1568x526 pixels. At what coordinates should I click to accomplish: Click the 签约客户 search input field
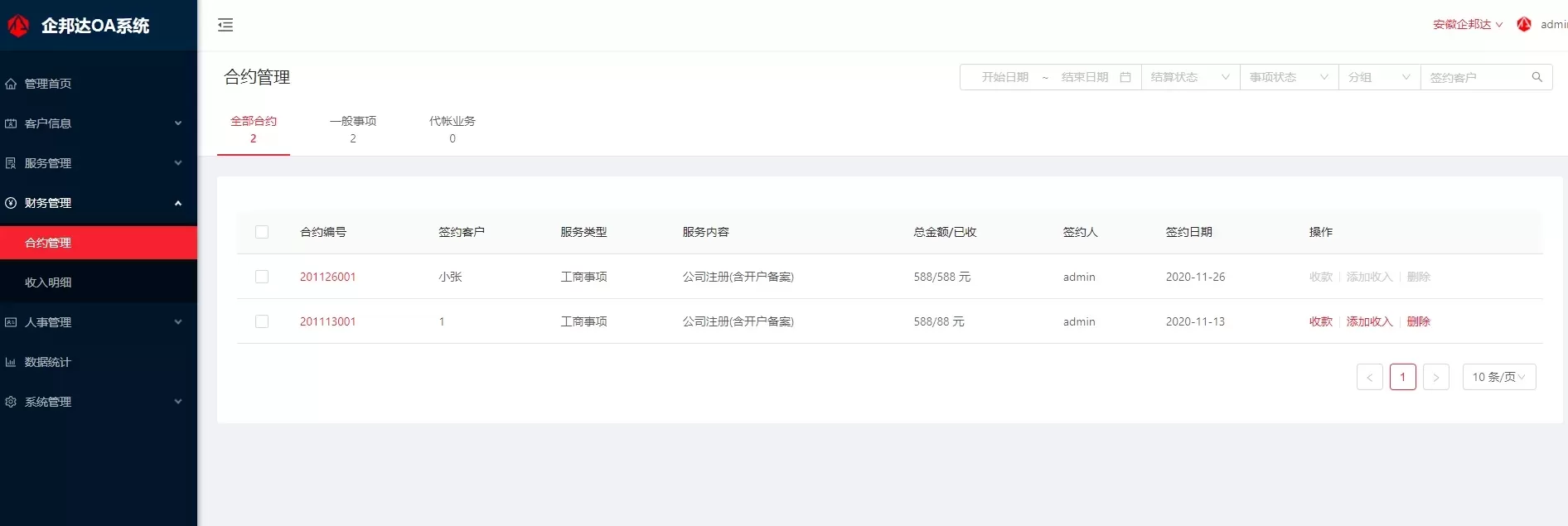coord(1475,77)
